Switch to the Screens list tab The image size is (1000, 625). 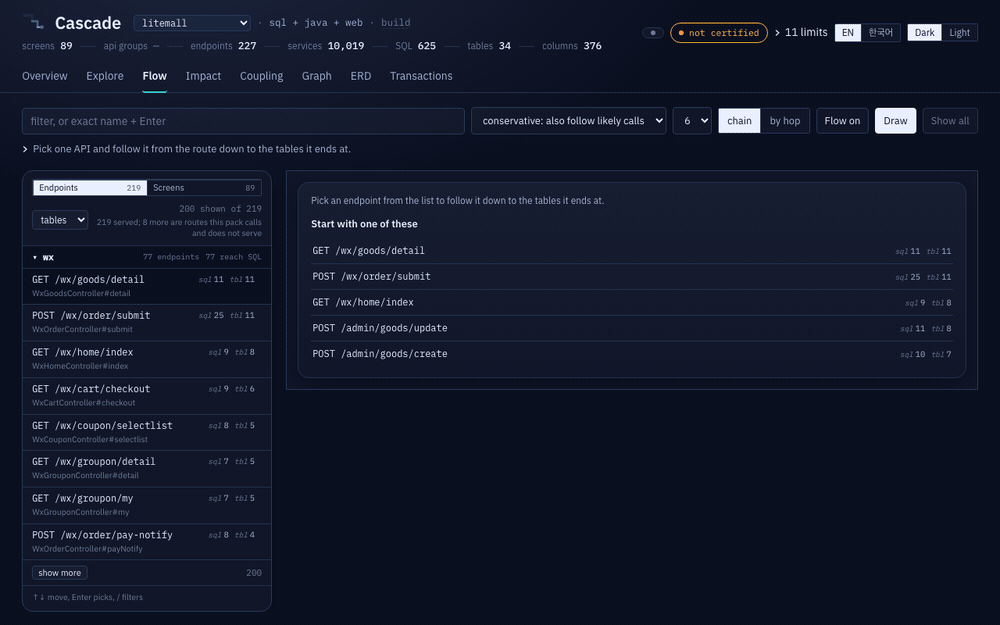coord(204,188)
